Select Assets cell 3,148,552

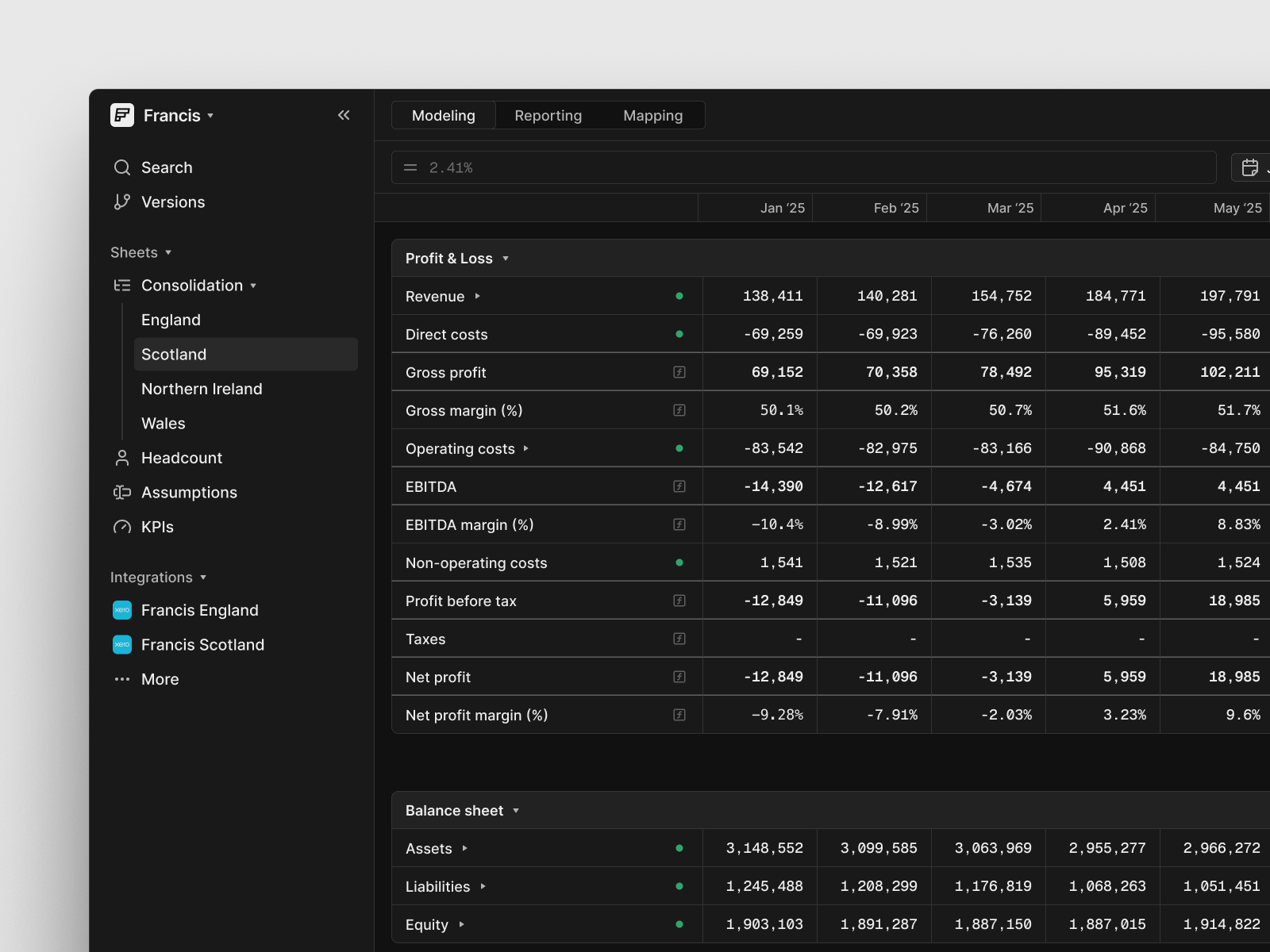point(760,848)
